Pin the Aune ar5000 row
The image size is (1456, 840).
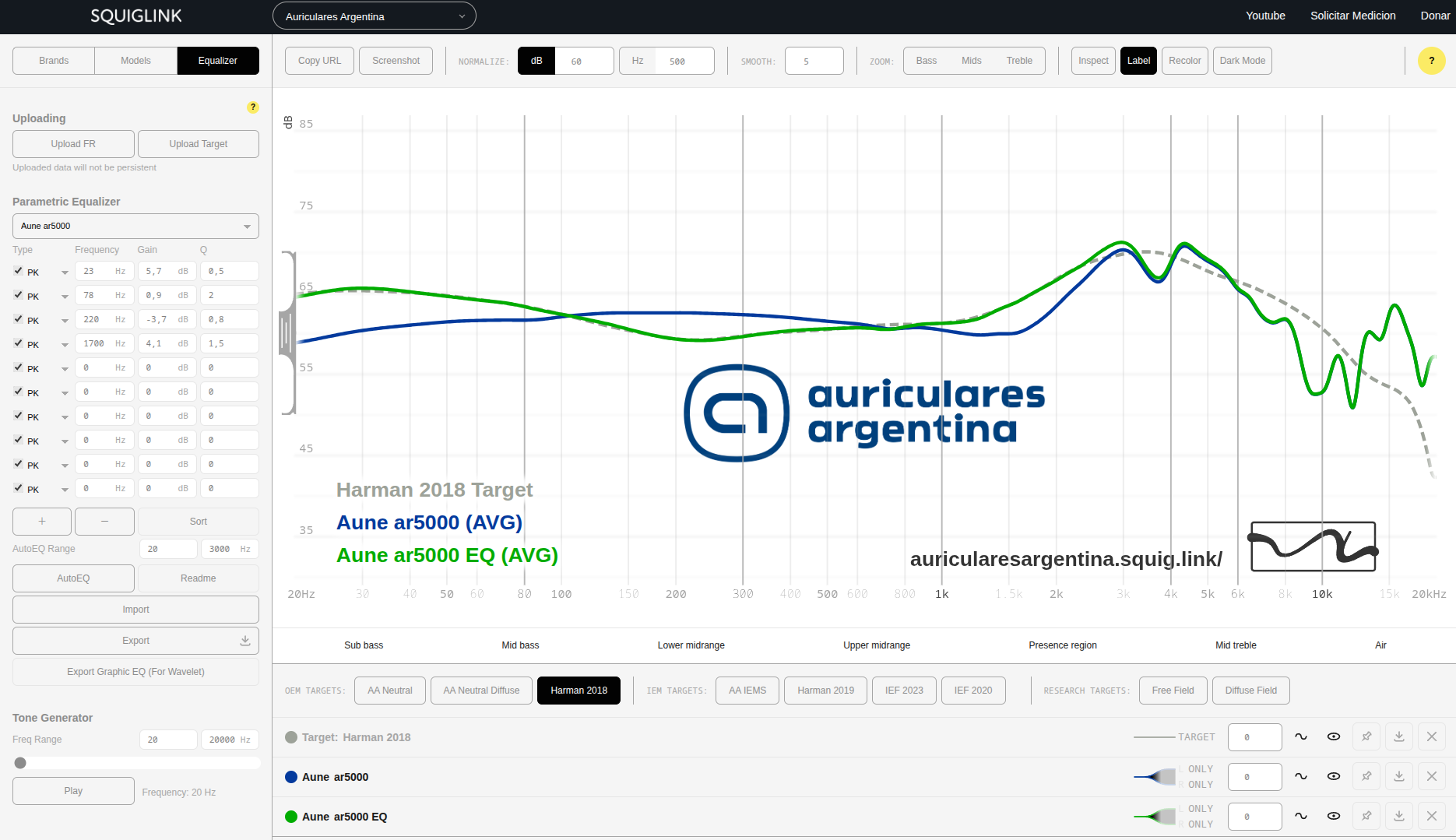pos(1366,776)
